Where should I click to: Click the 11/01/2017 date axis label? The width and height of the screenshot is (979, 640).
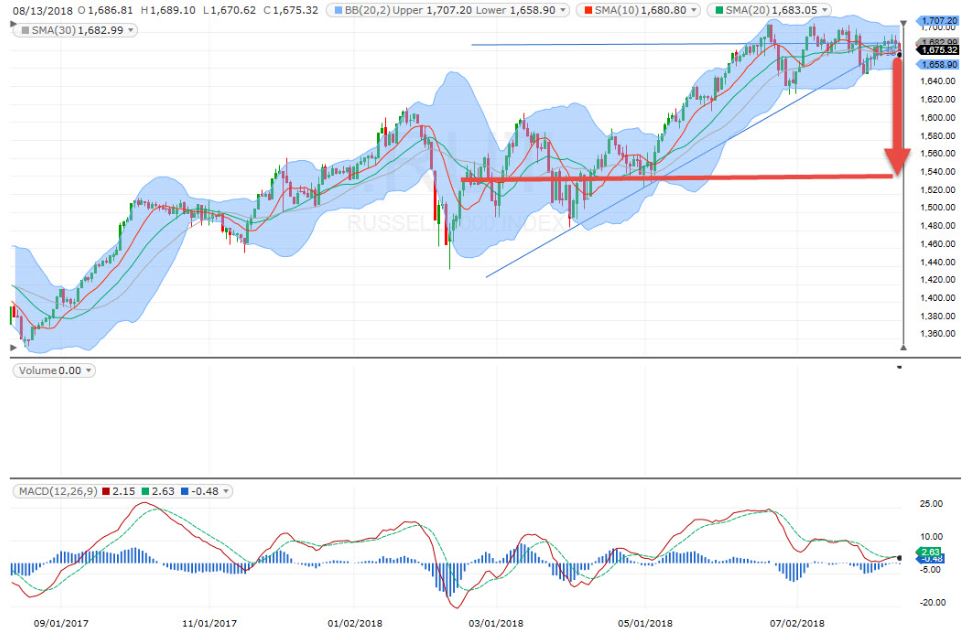pyautogui.click(x=209, y=623)
